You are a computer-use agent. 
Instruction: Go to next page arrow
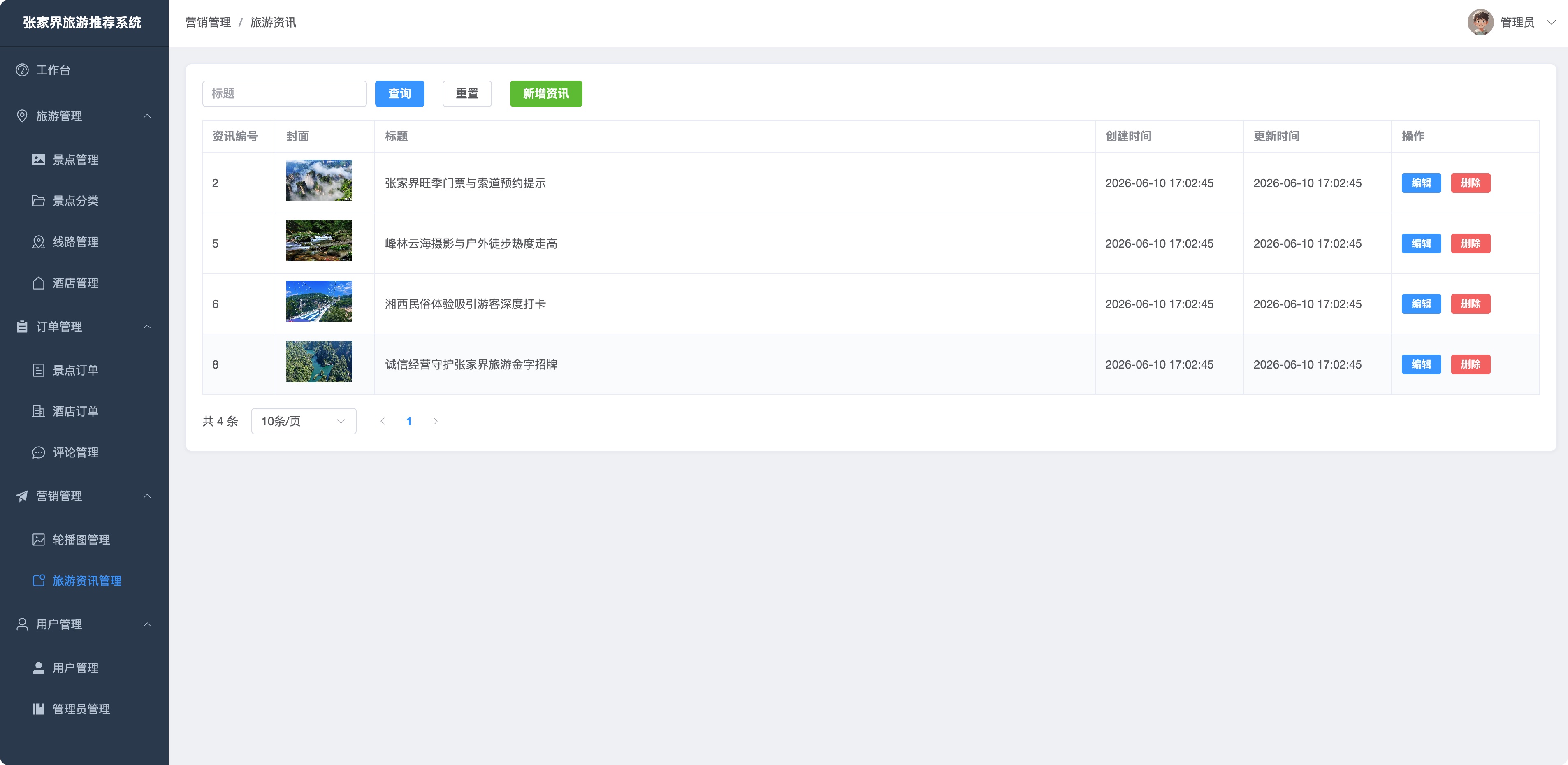pyautogui.click(x=436, y=421)
